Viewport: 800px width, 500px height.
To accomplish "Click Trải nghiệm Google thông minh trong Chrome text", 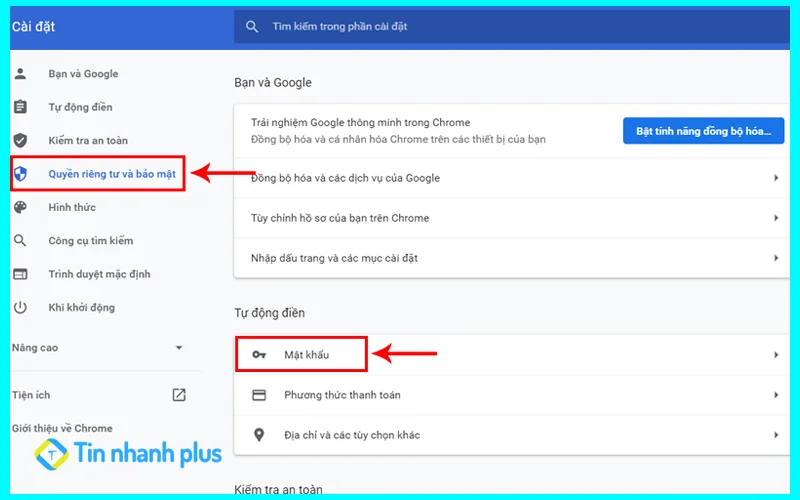I will pyautogui.click(x=361, y=122).
